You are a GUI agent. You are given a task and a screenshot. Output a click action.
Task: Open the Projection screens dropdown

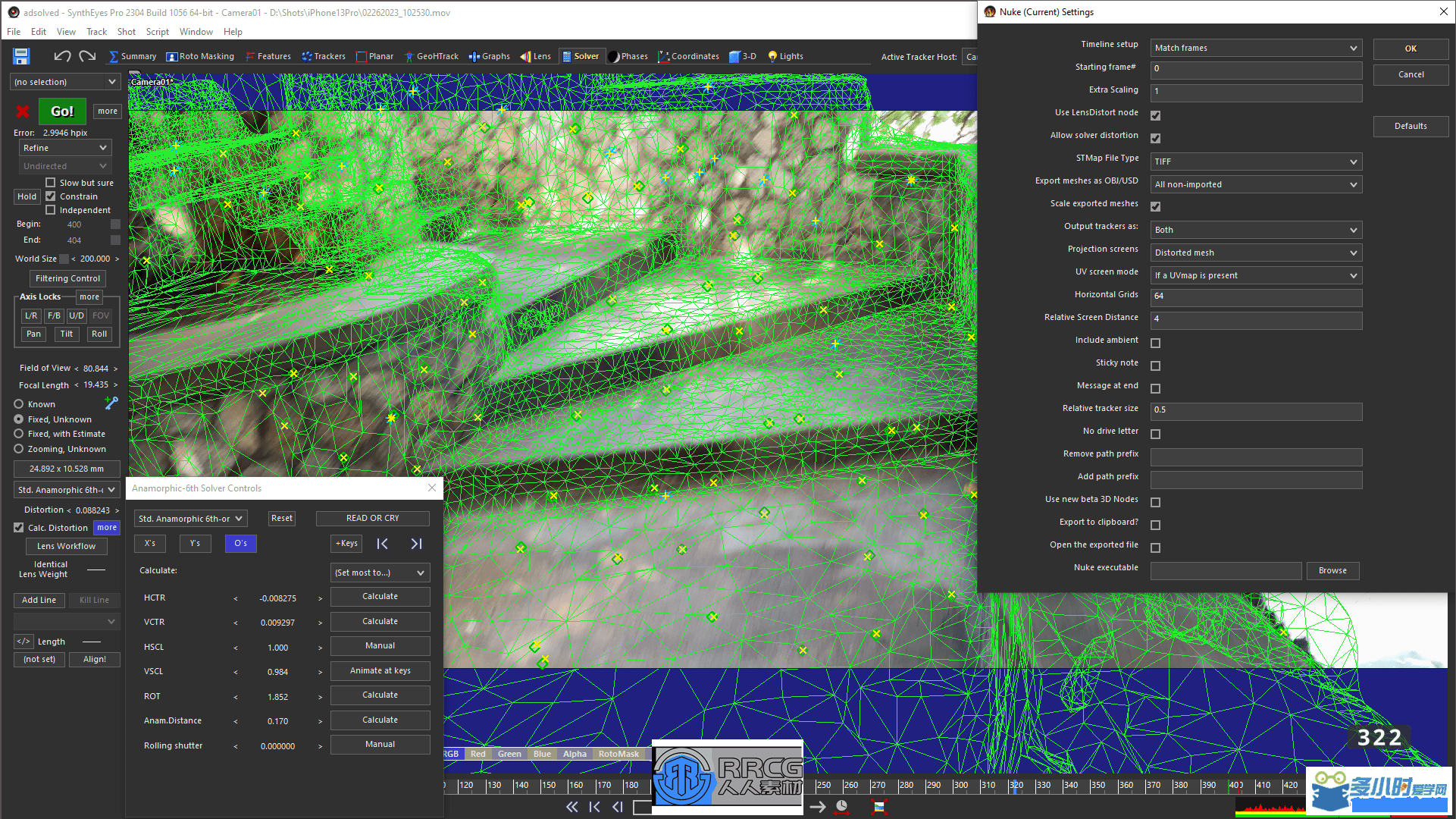point(1256,253)
